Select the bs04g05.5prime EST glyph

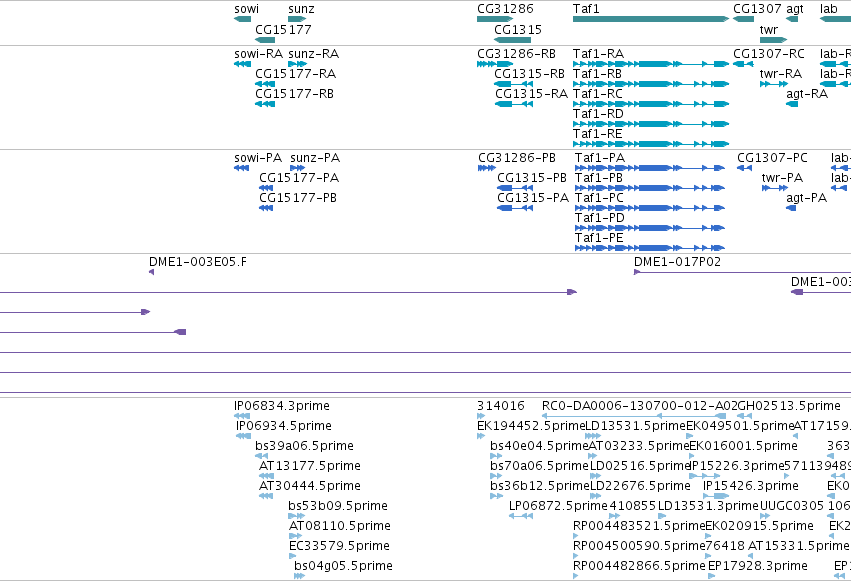tap(300, 577)
